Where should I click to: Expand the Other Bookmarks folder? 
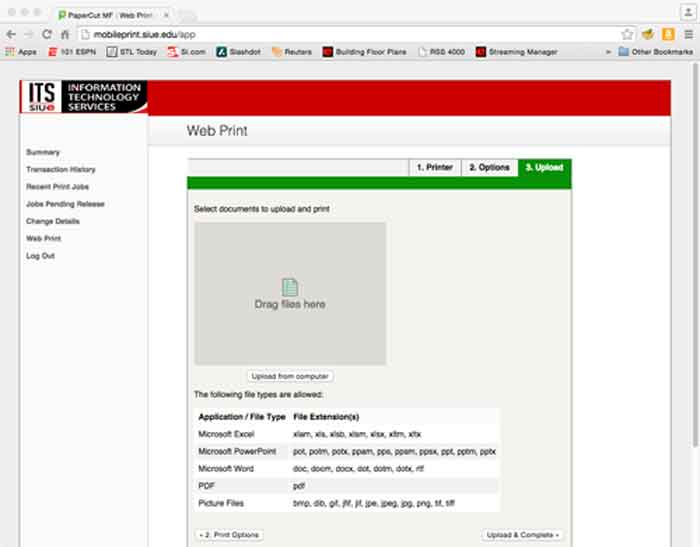click(654, 51)
